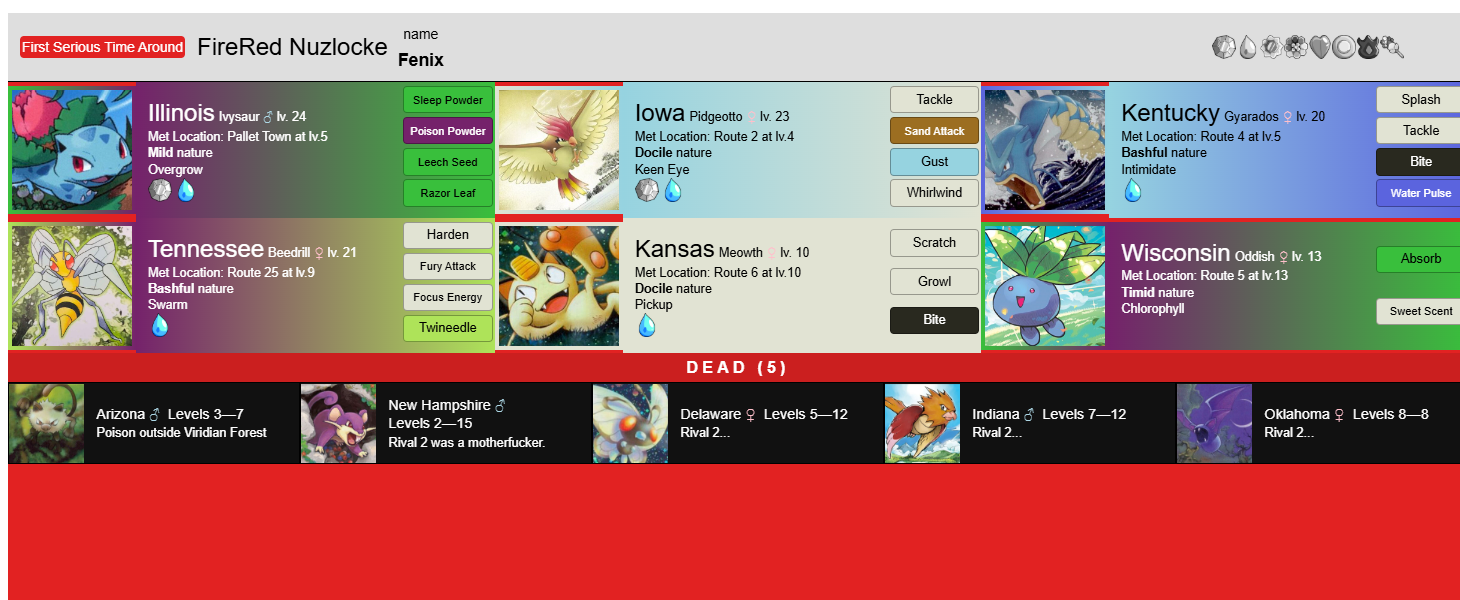Viewport: 1460px width, 600px height.
Task: Click the female symbol next to Gyarados
Action: tap(1288, 117)
